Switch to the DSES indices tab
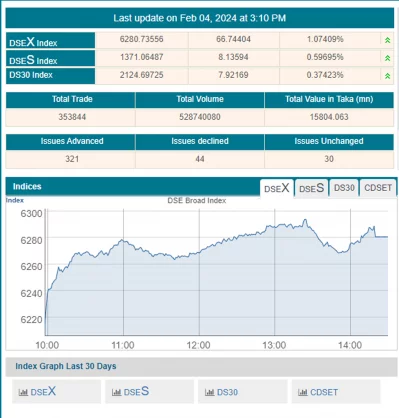This screenshot has height=418, width=399. coord(311,188)
